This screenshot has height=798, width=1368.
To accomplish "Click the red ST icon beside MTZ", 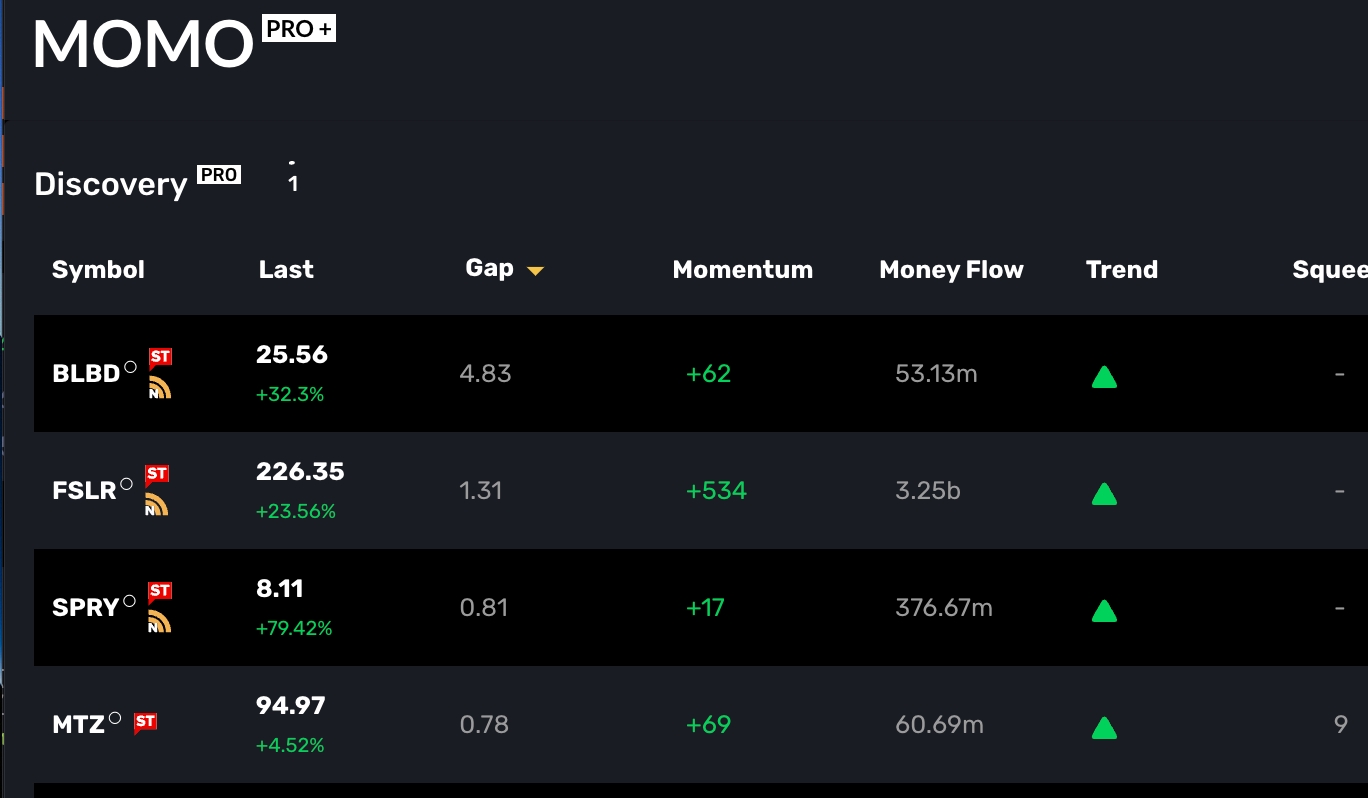I will click(x=145, y=721).
